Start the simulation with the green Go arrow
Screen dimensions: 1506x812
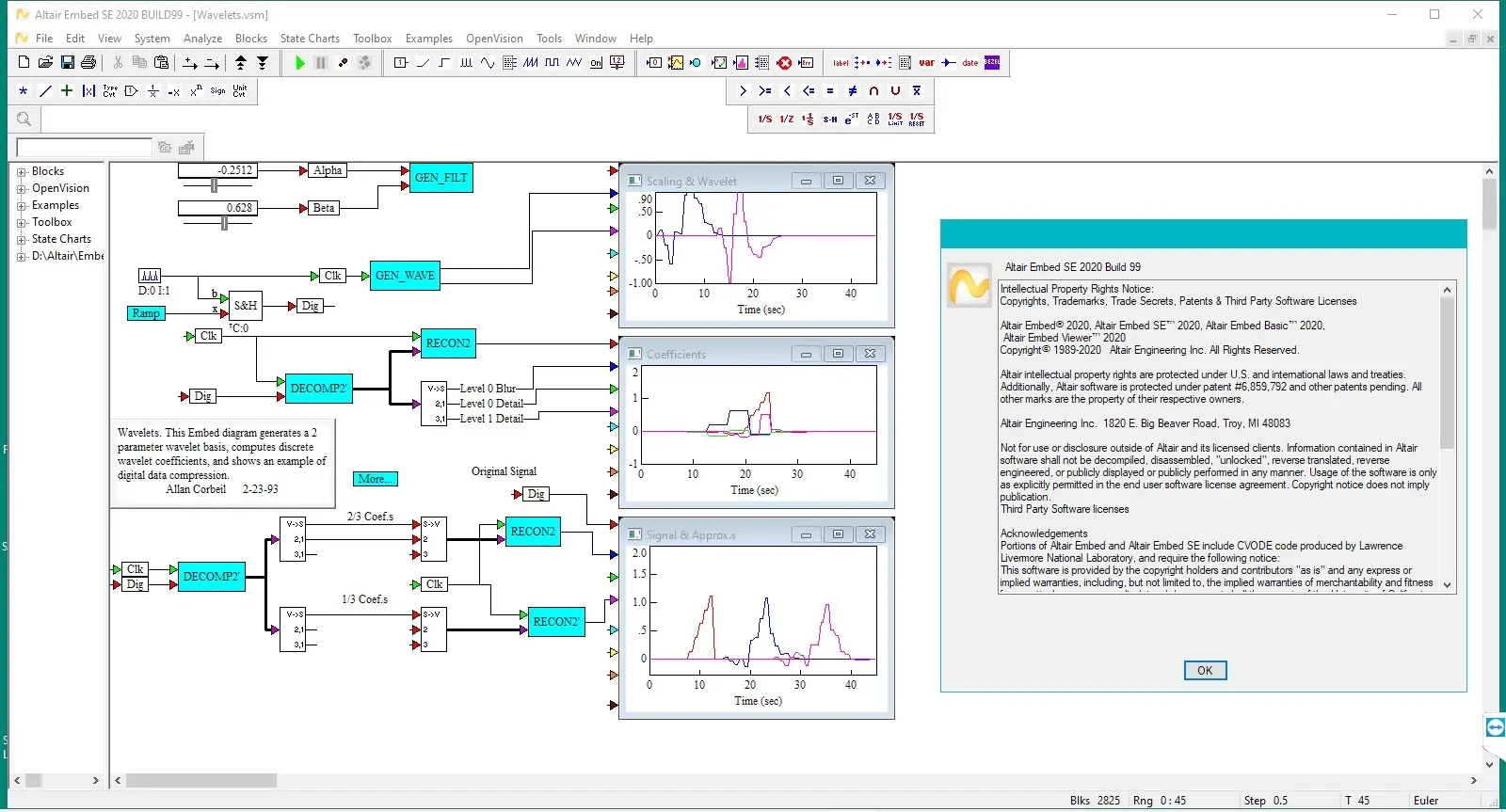[299, 63]
